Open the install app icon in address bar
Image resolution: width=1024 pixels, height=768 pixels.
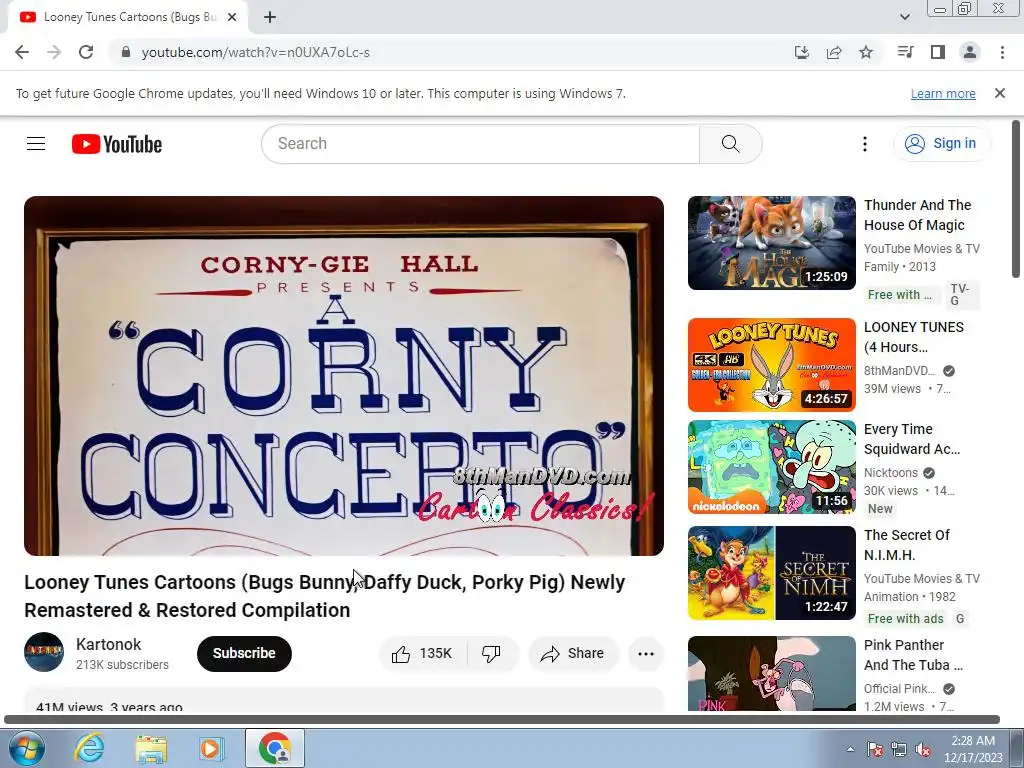click(x=801, y=52)
